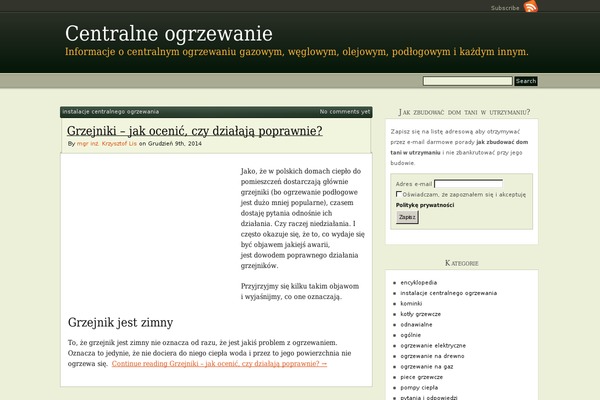This screenshot has width=600, height=400.
Task: Open author mgr inż. Krzysztof Lis link
Action: 107,144
